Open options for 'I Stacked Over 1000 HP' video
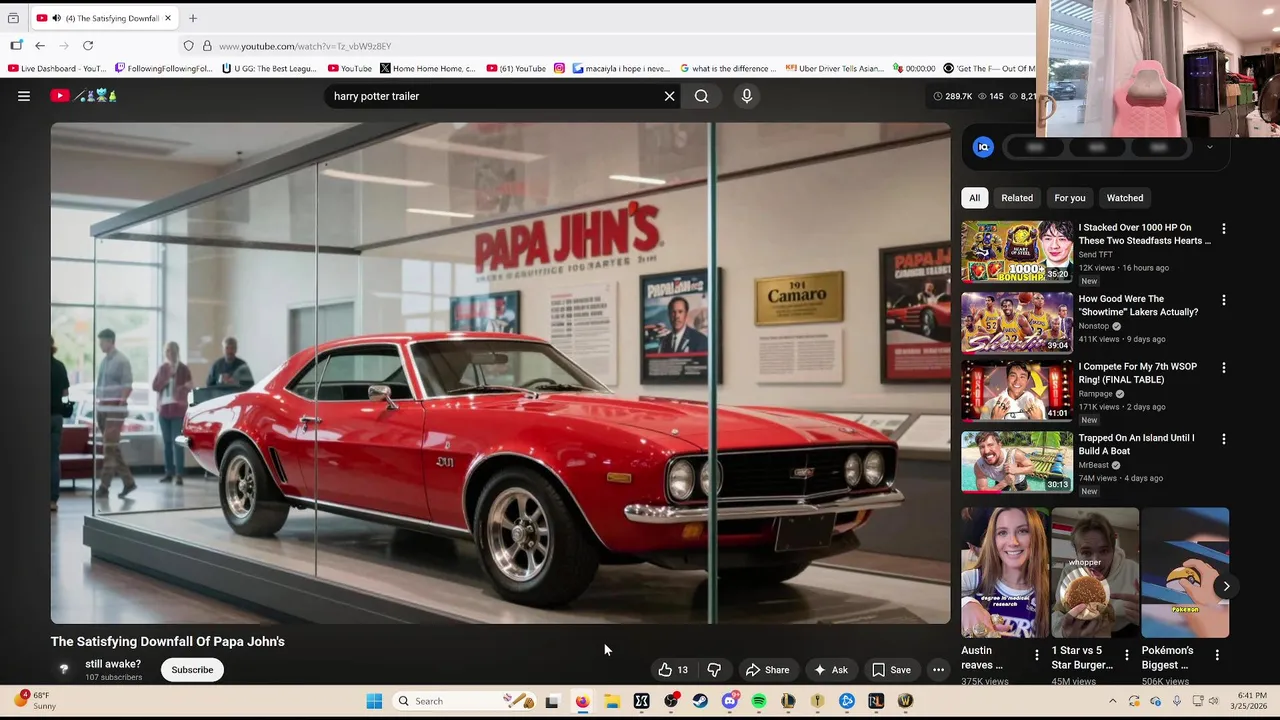1280x720 pixels. (x=1223, y=229)
